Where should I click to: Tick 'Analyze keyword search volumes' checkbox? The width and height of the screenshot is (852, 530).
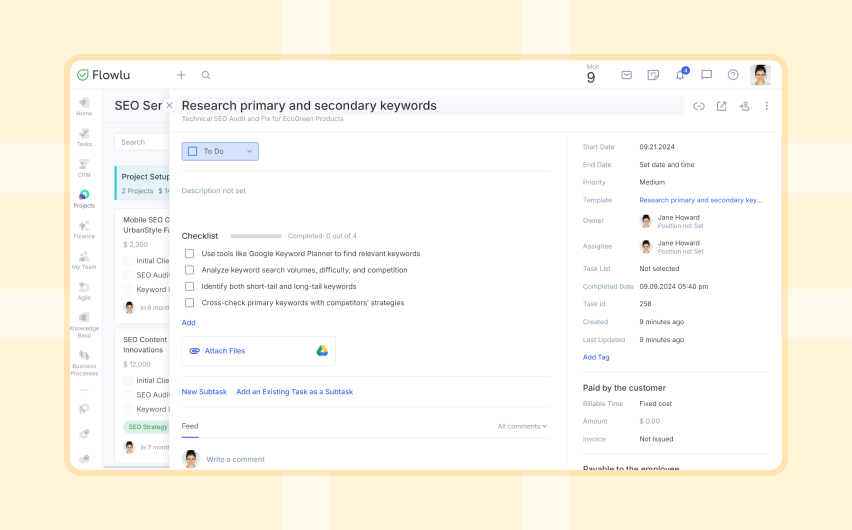click(x=190, y=270)
